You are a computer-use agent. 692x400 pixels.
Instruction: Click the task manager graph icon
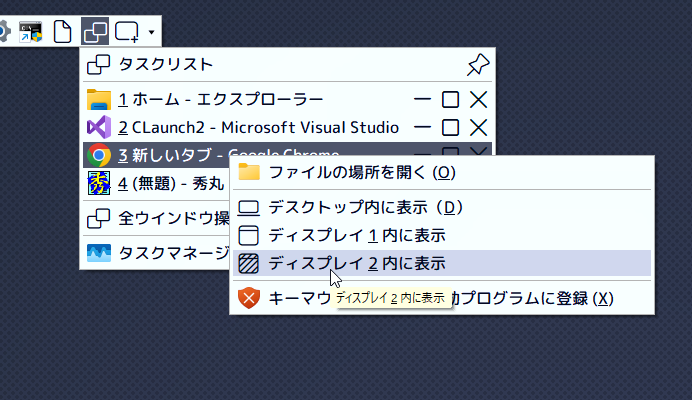click(98, 253)
